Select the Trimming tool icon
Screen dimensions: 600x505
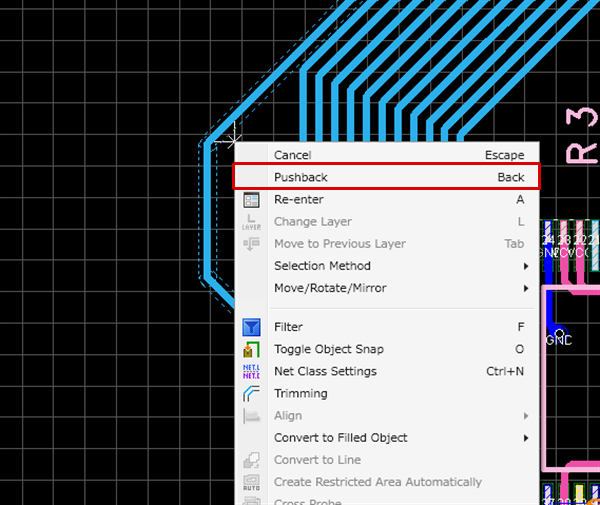252,393
